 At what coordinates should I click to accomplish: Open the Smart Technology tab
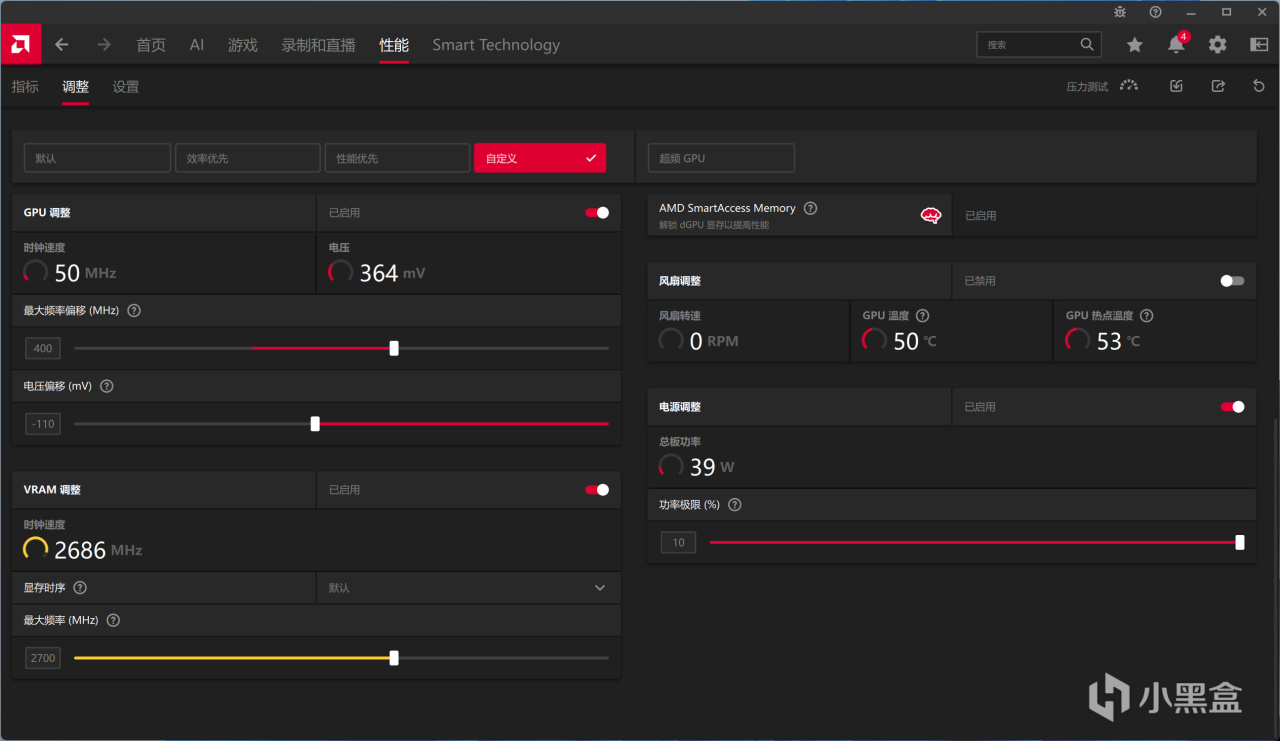coord(496,45)
